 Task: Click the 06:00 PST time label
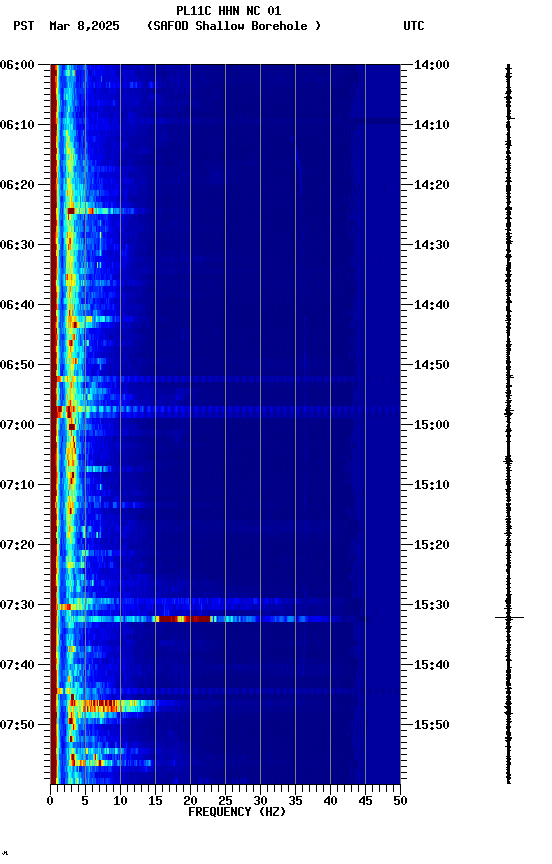pos(17,65)
